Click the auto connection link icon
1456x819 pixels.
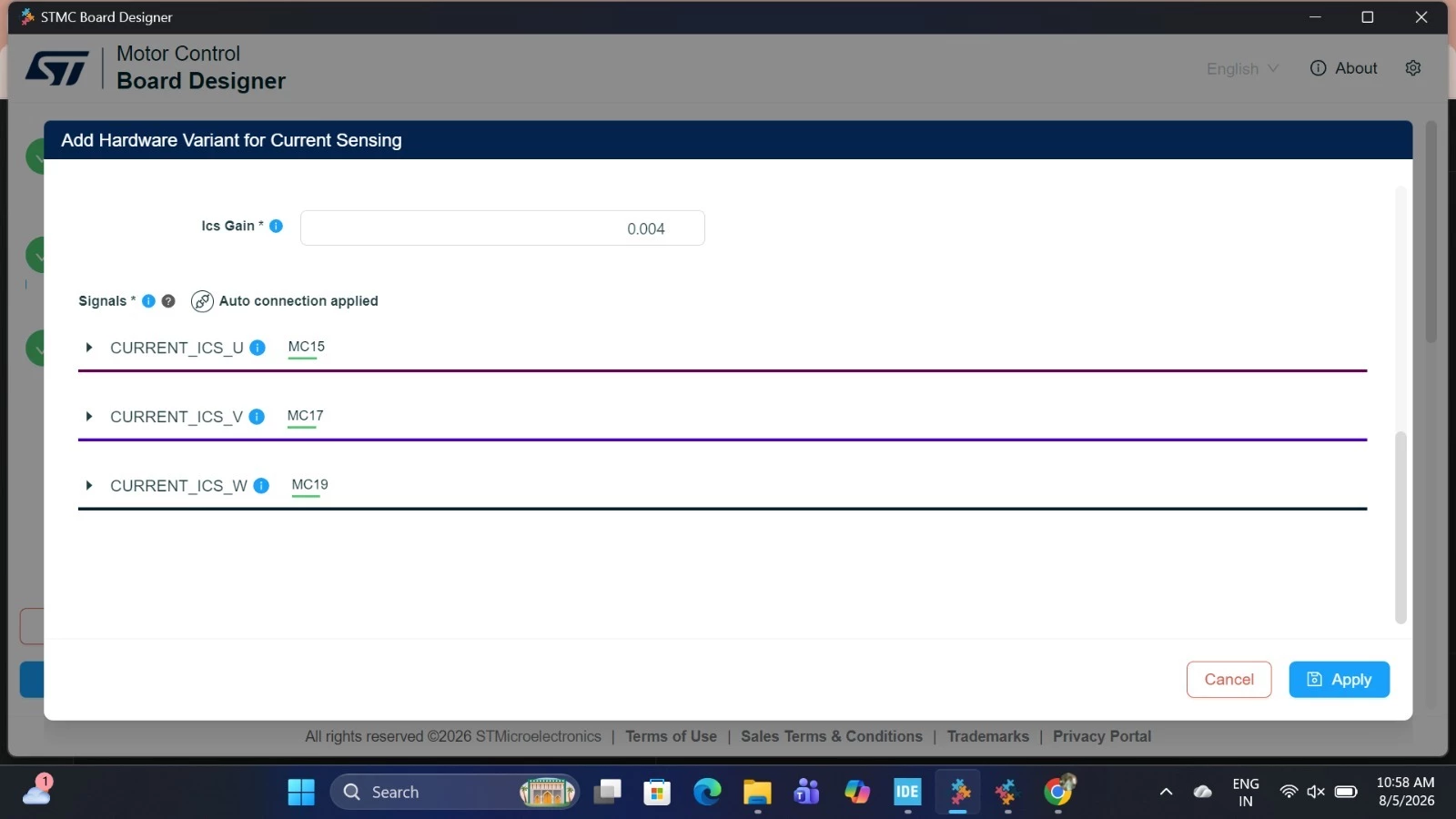(202, 301)
